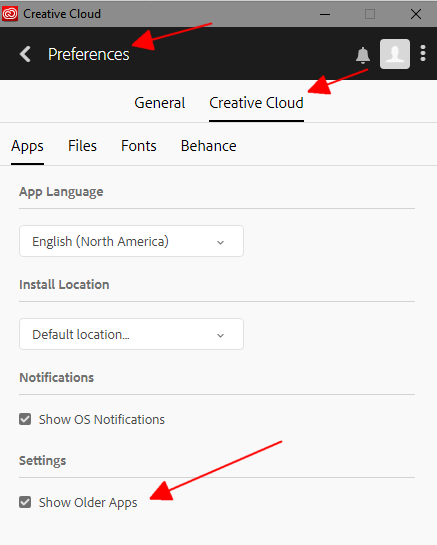The height and width of the screenshot is (545, 437).
Task: Toggle the Show Older Apps checkbox
Action: 25,502
